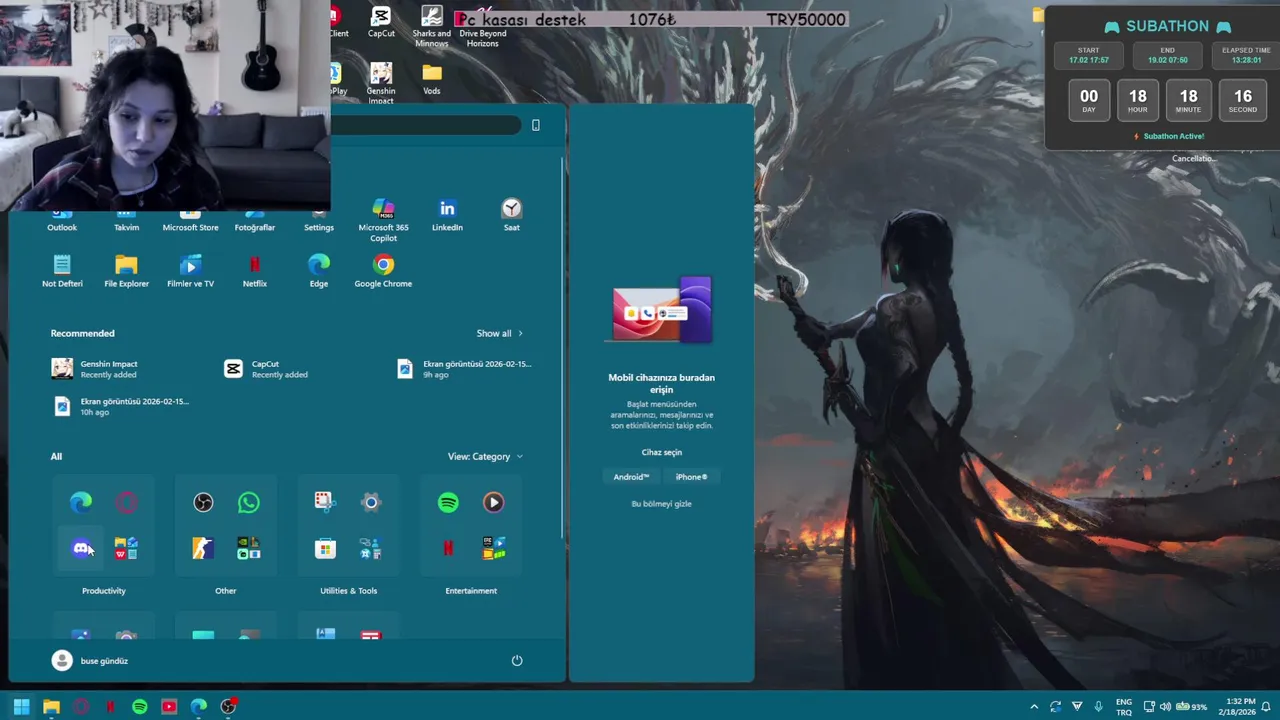
Task: Open Ekran görüntüsü file from 9h ago
Action: pyautogui.click(x=465, y=369)
